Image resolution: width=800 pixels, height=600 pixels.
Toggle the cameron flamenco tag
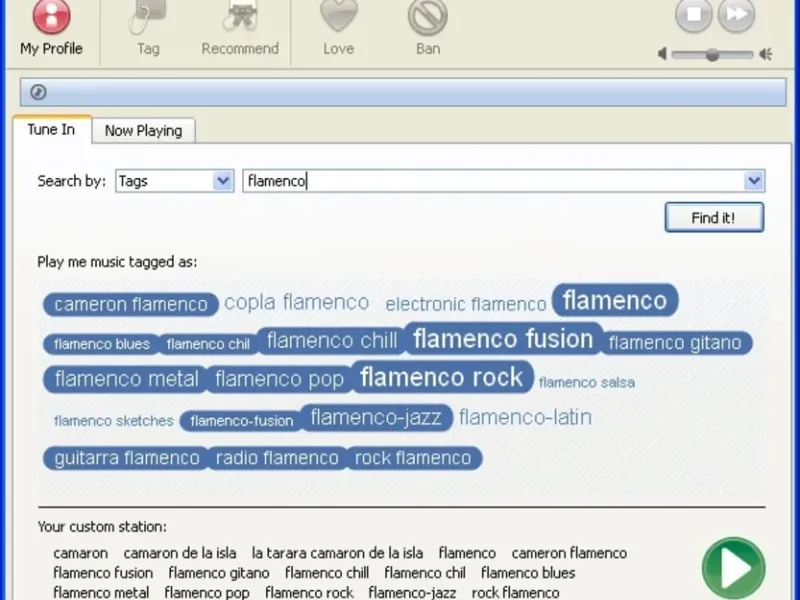point(131,304)
